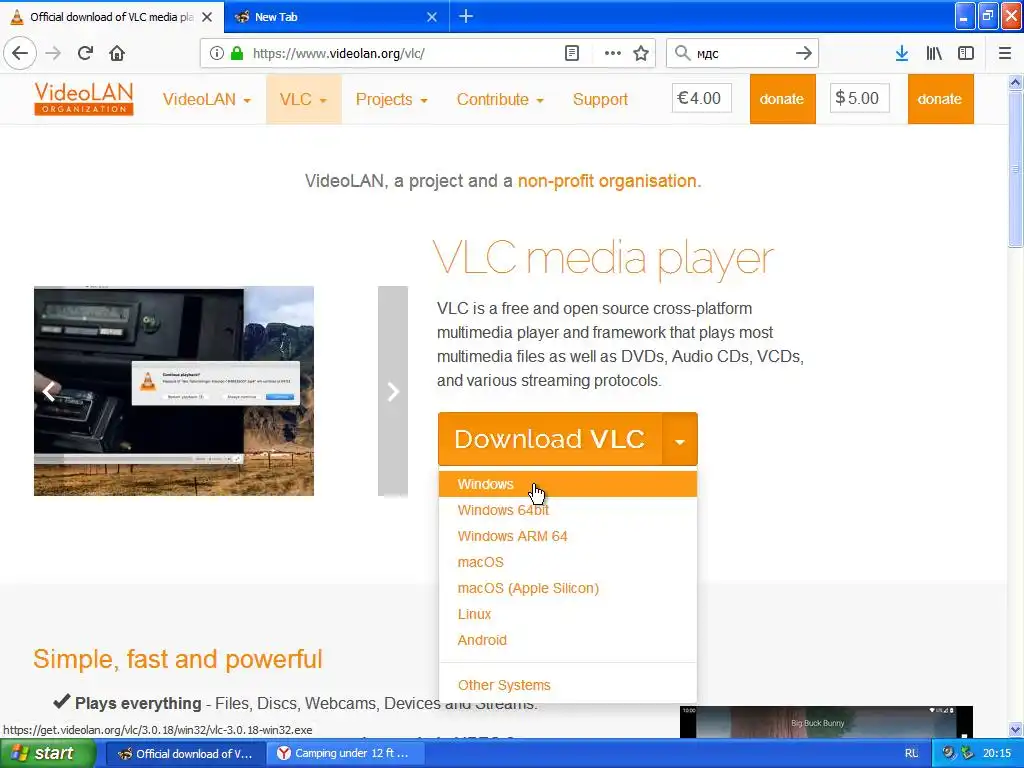Image resolution: width=1024 pixels, height=768 pixels.
Task: Switch to Camping under 12 ft taskbar window
Action: tap(344, 753)
